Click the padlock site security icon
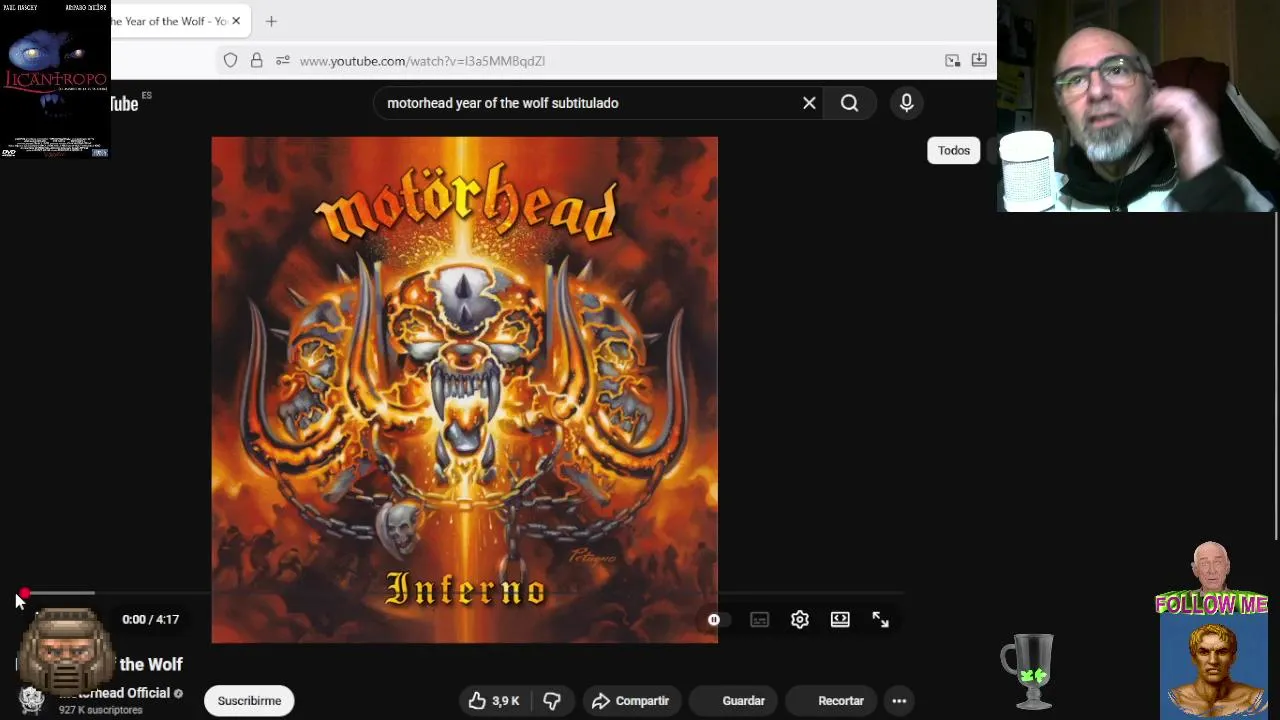 click(257, 61)
